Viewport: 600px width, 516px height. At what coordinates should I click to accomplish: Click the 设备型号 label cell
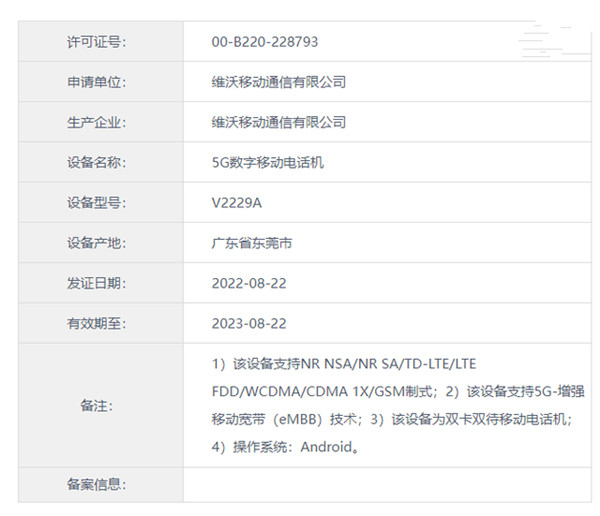(x=97, y=202)
